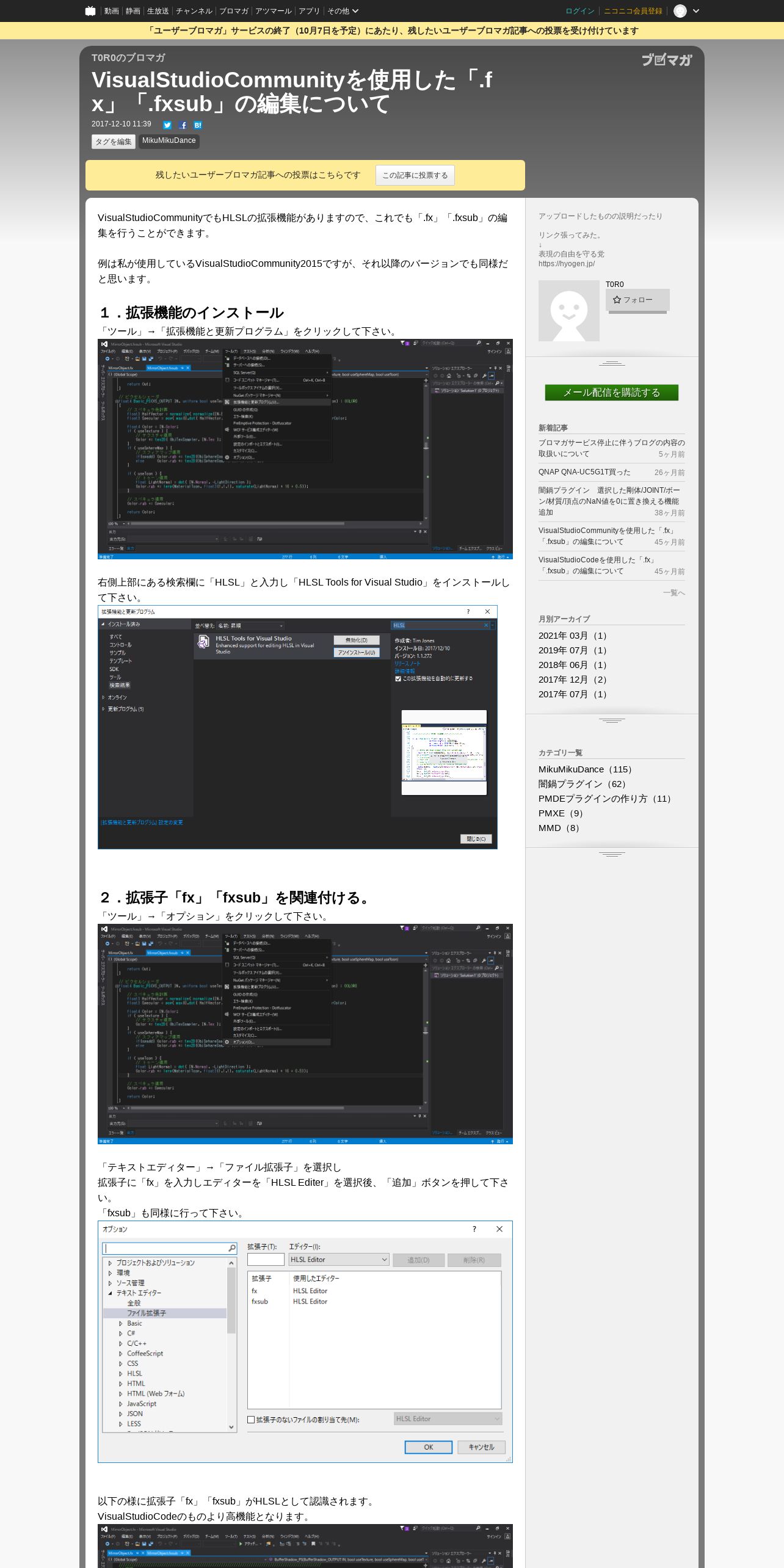Image resolution: width=784 pixels, height=1568 pixels.
Task: Open 動画 in top navigation
Action: (x=111, y=11)
